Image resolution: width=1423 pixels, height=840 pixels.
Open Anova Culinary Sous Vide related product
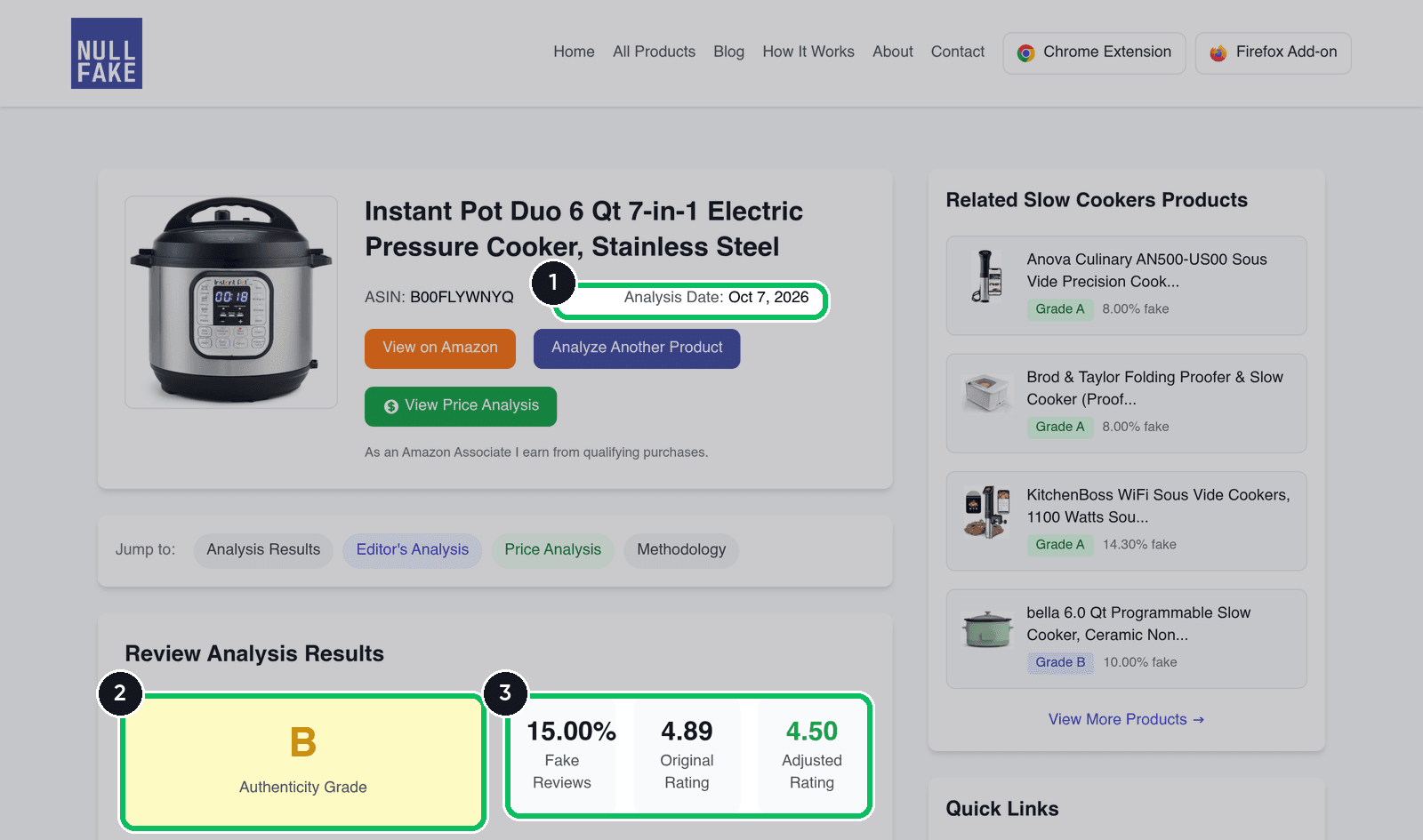click(x=1126, y=285)
